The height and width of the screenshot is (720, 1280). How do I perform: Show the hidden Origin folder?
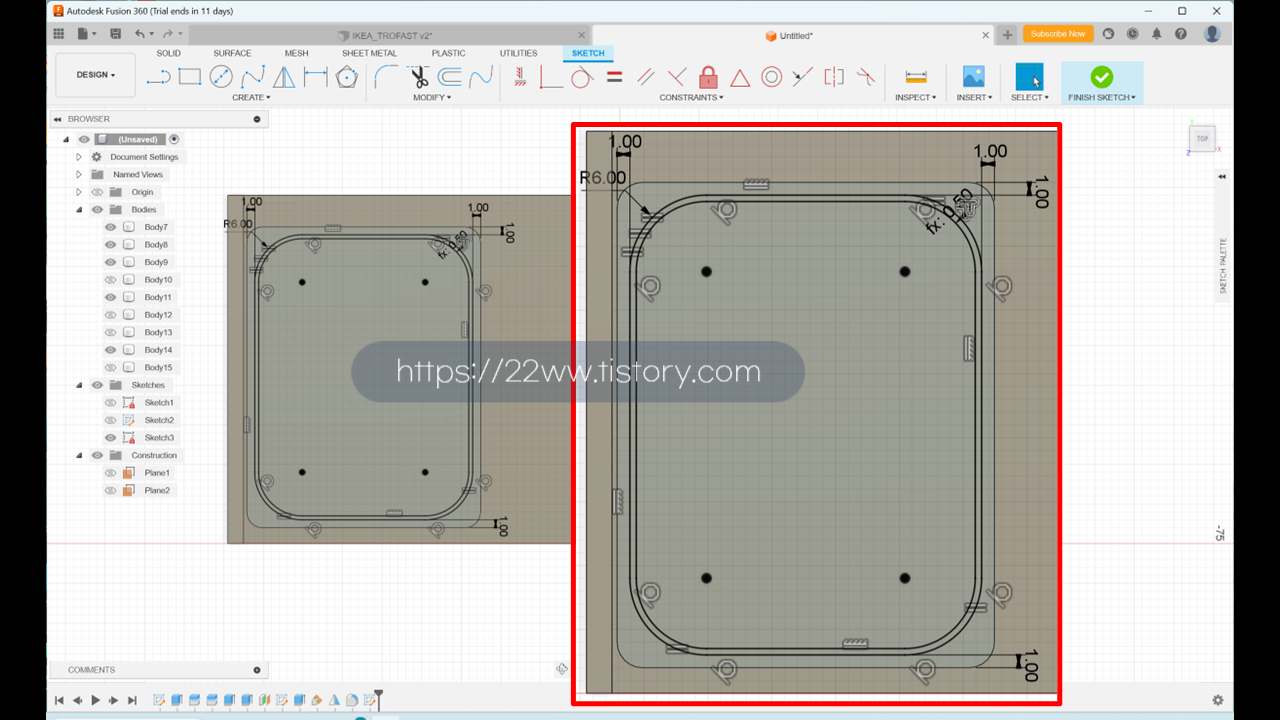[x=97, y=192]
